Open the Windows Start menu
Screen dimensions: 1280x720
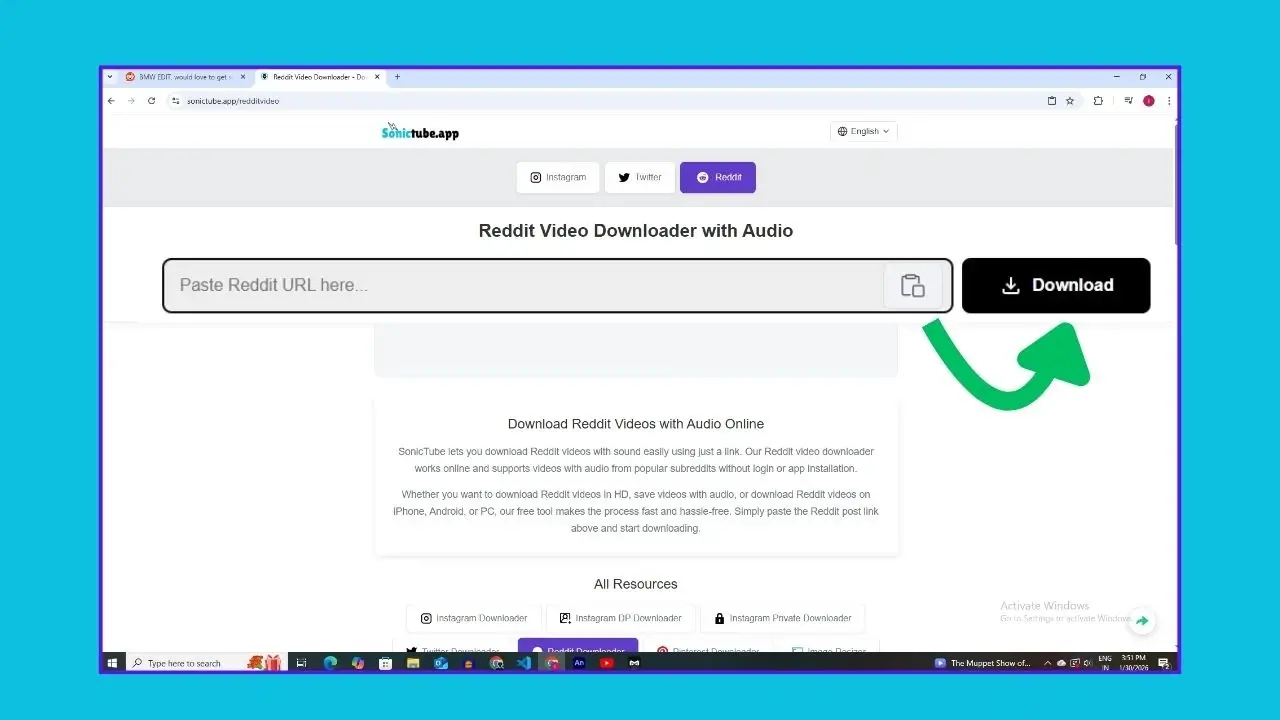(113, 663)
